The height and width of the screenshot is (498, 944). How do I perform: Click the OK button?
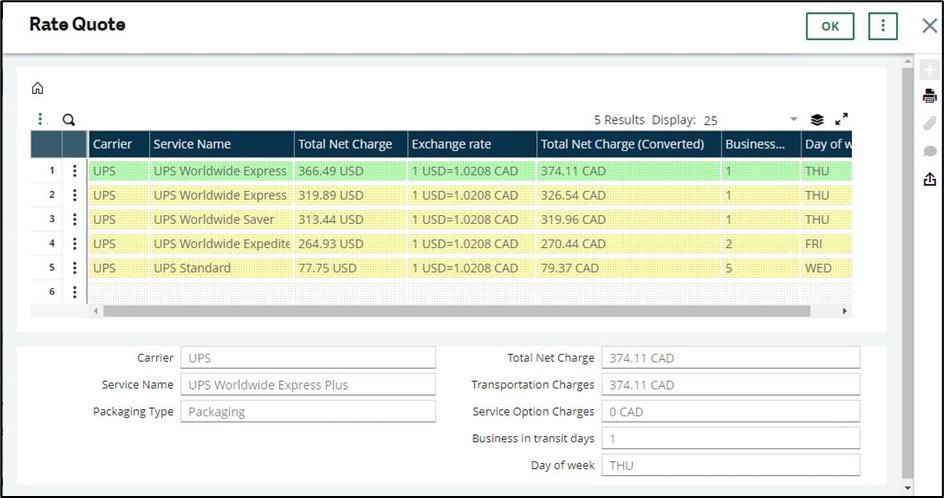click(x=830, y=26)
